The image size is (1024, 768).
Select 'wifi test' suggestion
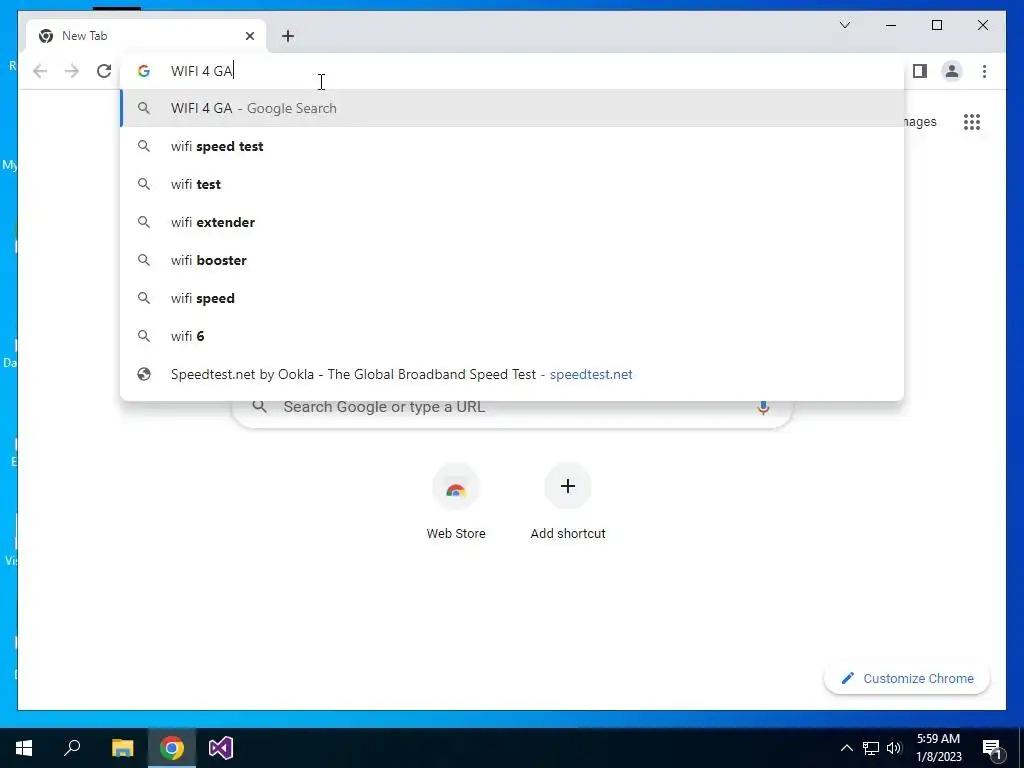tap(512, 184)
